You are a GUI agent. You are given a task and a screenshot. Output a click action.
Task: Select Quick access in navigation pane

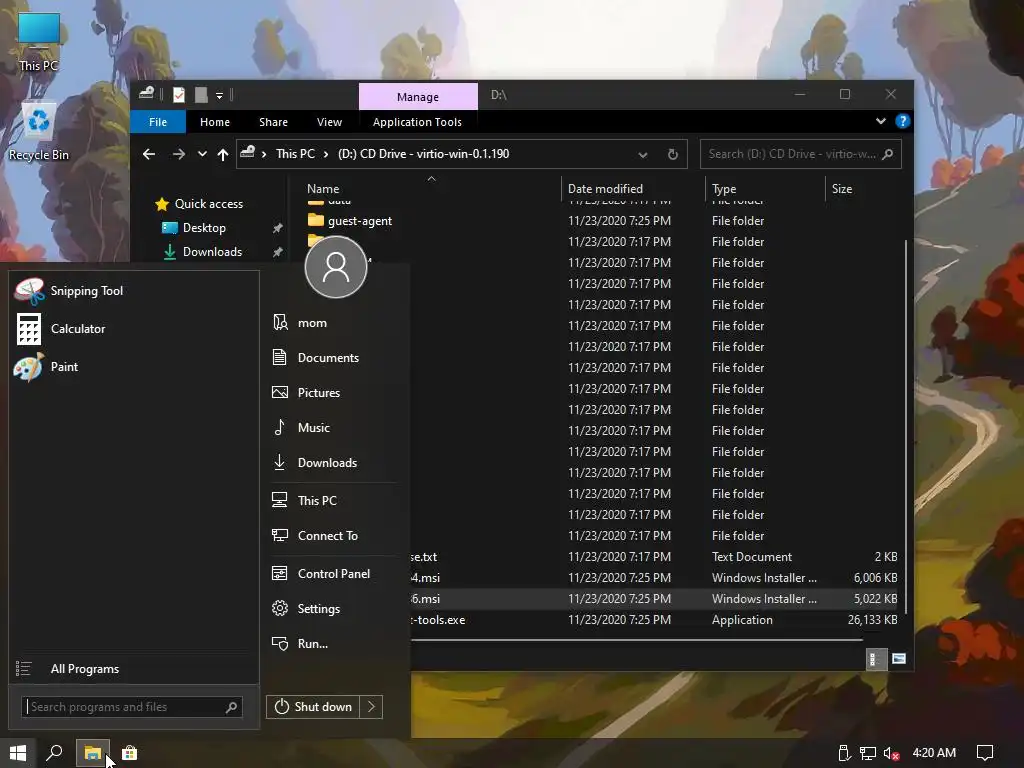pos(199,204)
